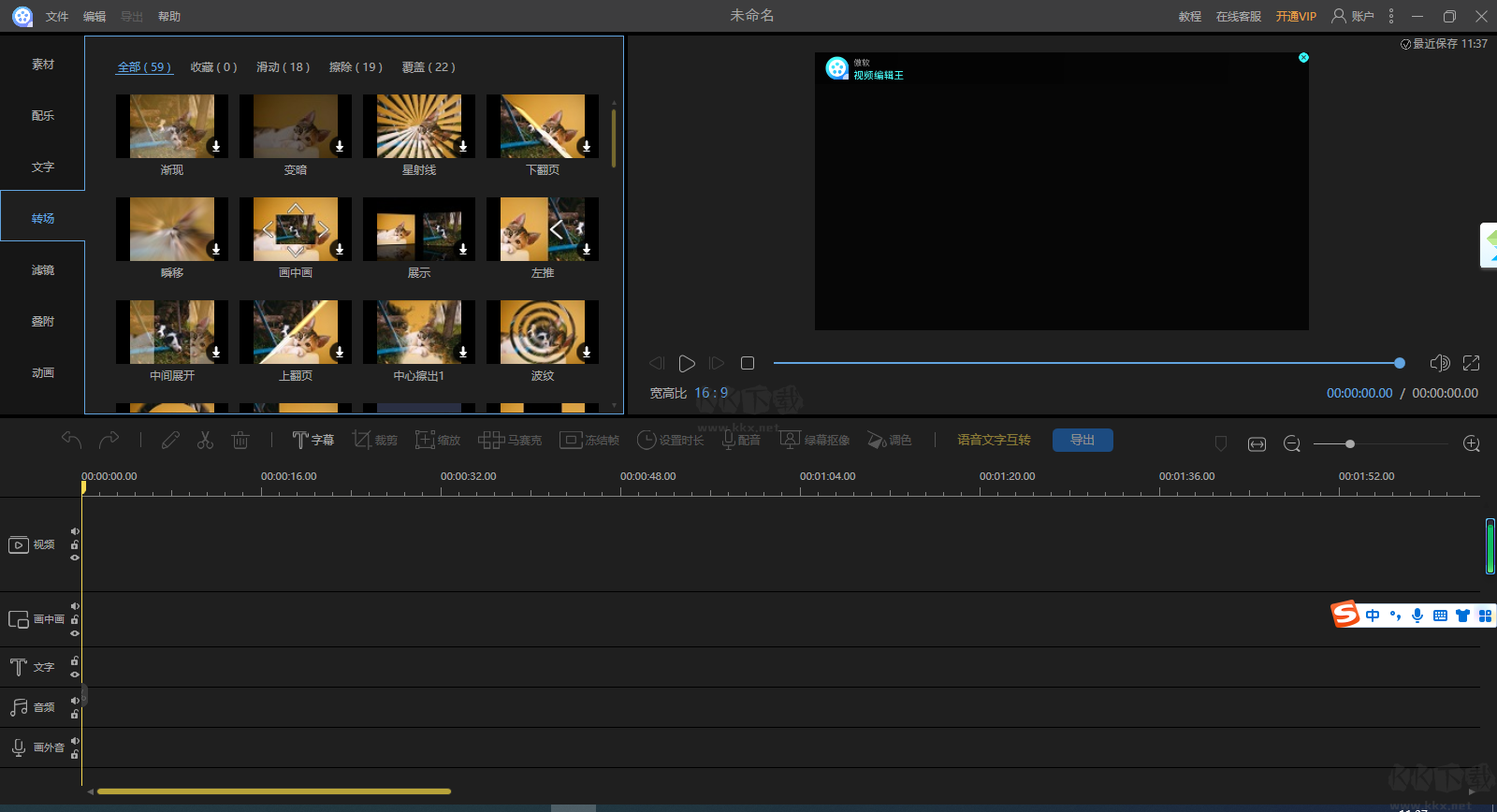
Task: Download the 星射线 transition
Action: (463, 146)
